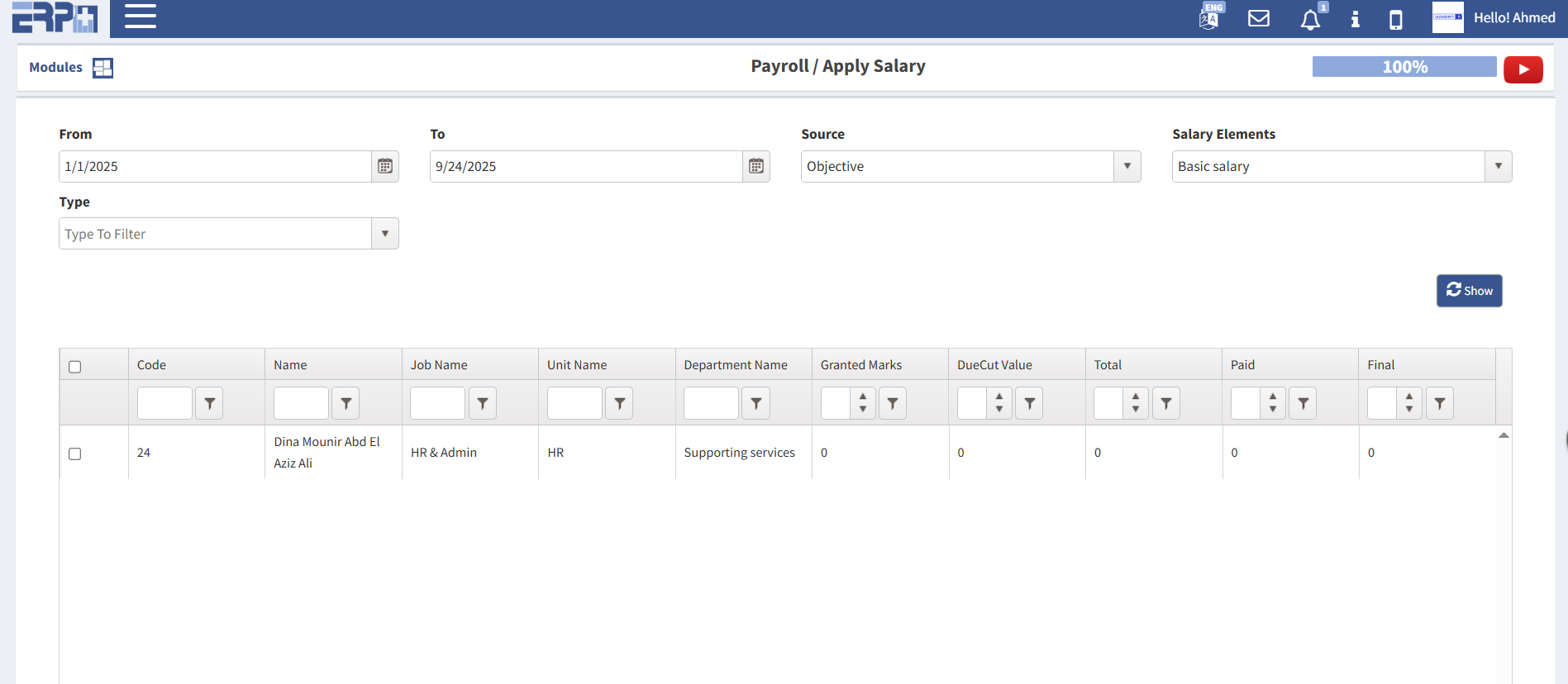The width and height of the screenshot is (1568, 684).
Task: Expand the Salary Elements dropdown
Action: (x=1498, y=167)
